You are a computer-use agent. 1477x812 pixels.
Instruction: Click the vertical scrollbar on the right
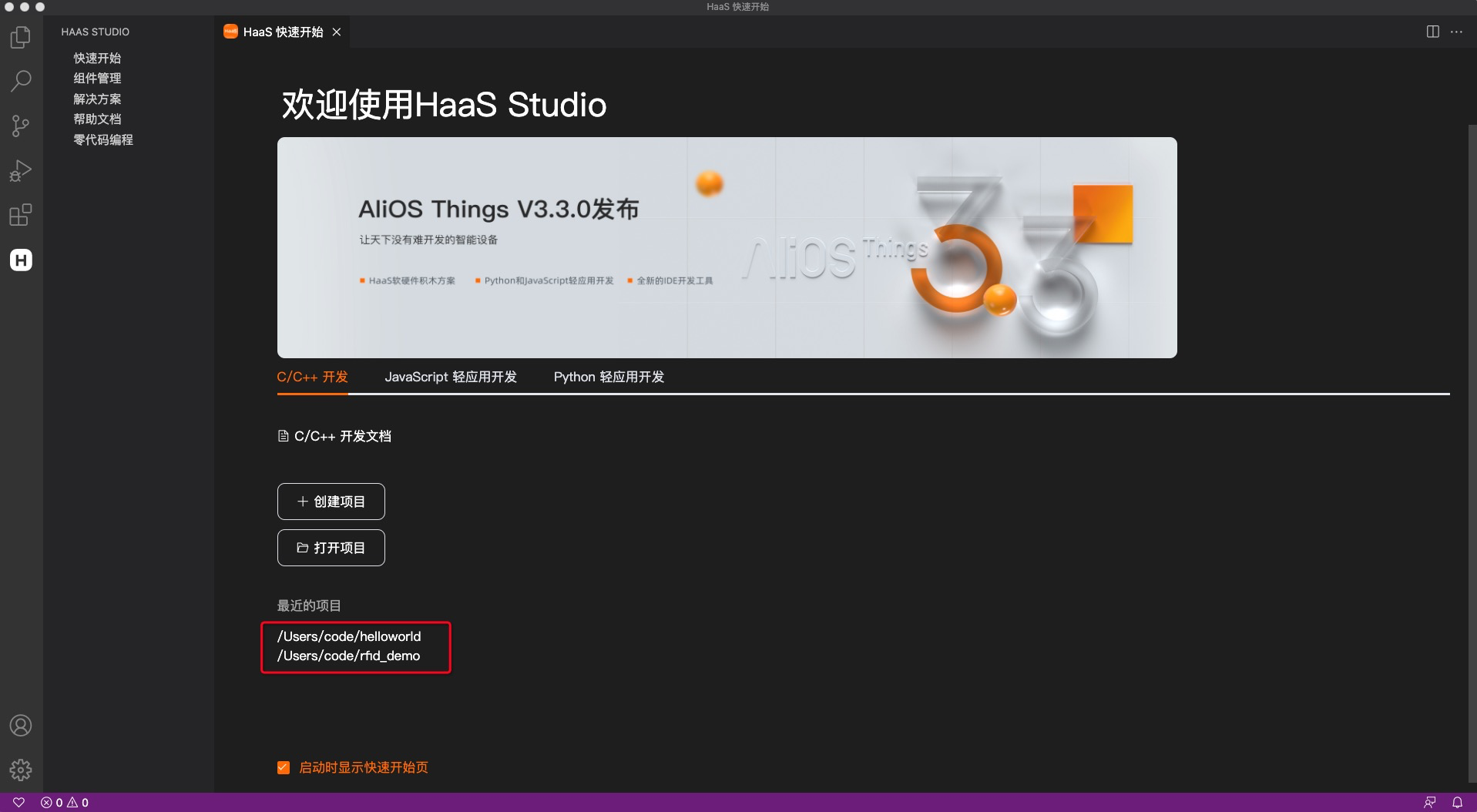click(x=1472, y=452)
